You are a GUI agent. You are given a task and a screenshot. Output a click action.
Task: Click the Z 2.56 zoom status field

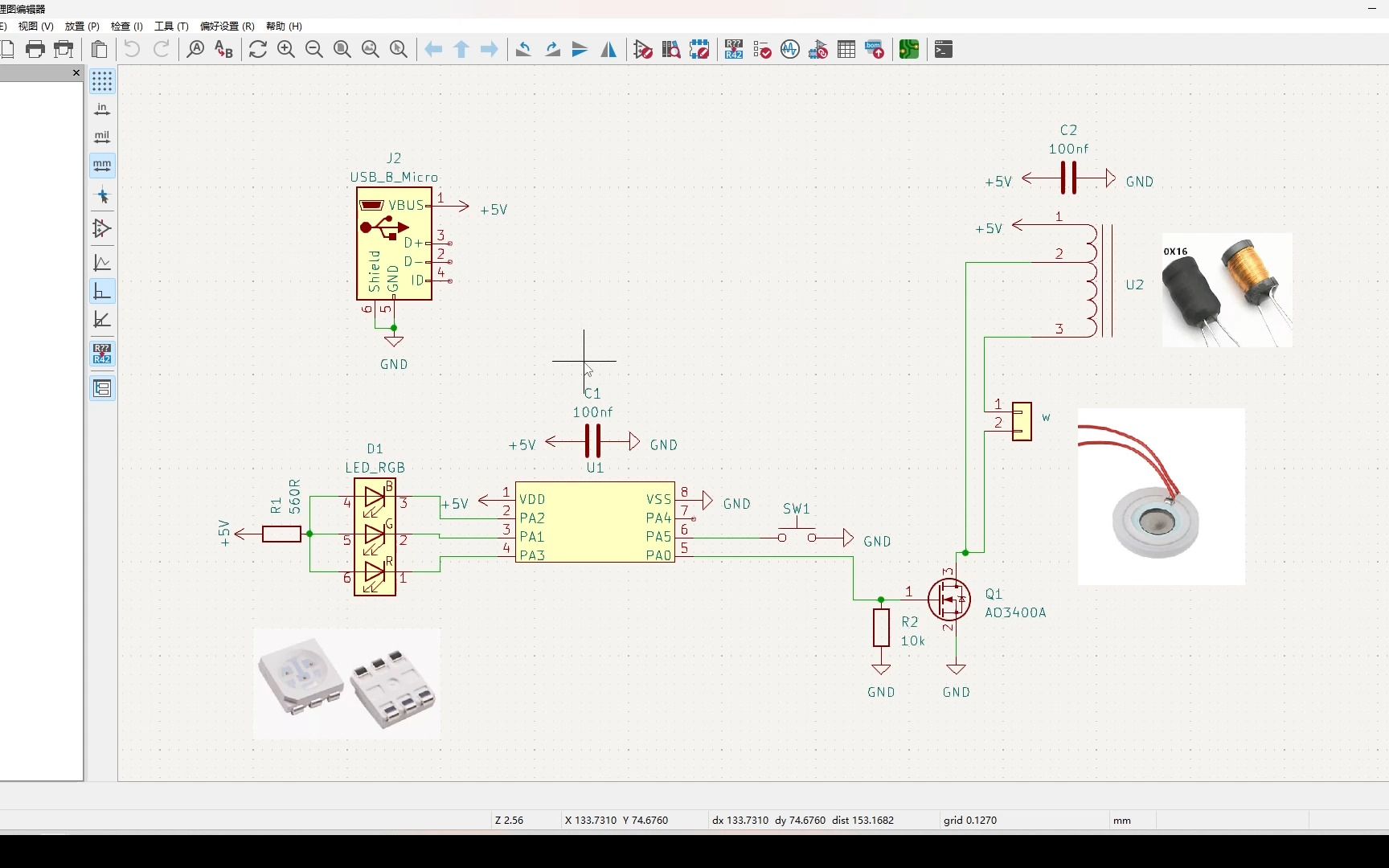pos(509,821)
